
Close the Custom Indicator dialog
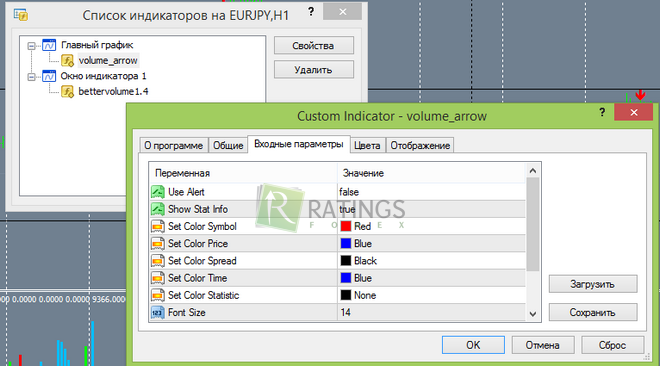634,112
